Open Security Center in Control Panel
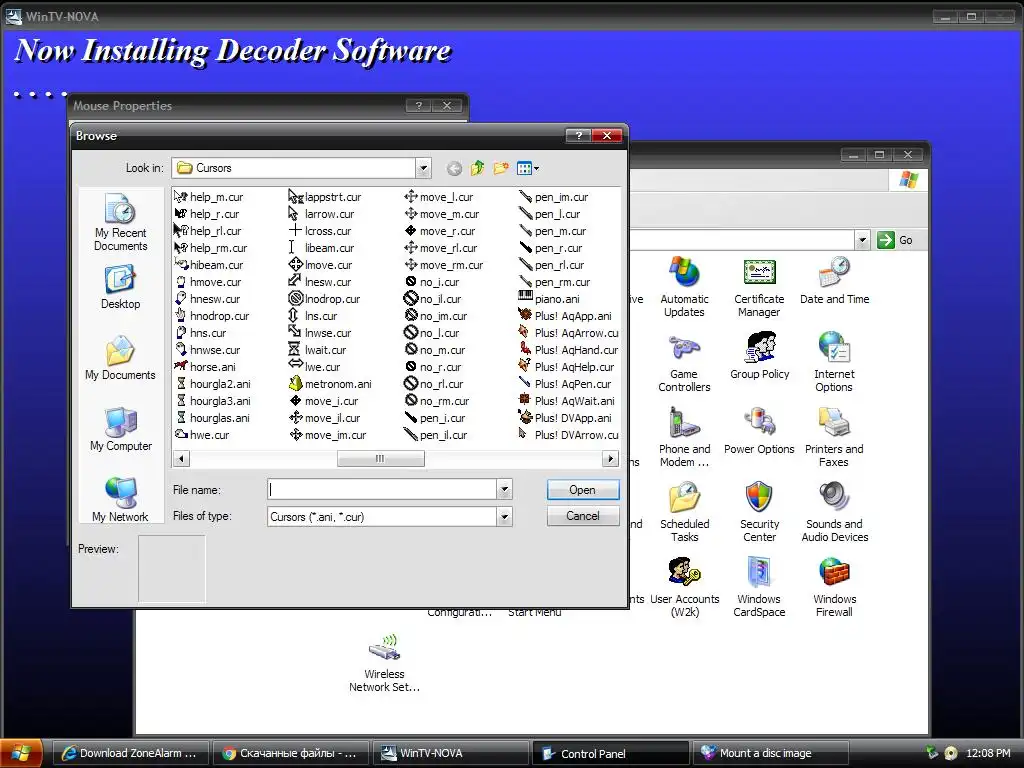This screenshot has height=768, width=1024. [759, 513]
